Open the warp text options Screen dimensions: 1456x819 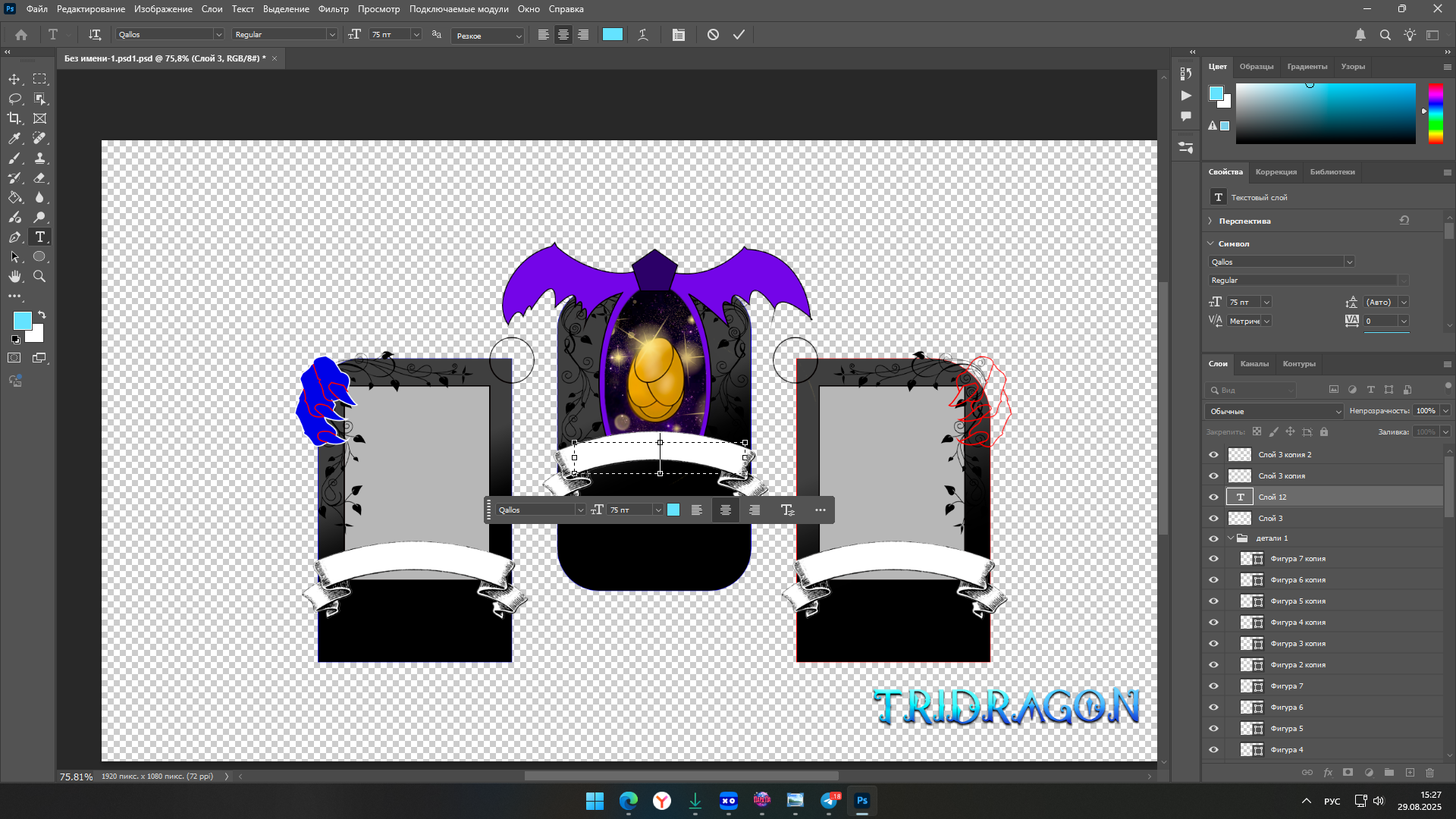643,35
